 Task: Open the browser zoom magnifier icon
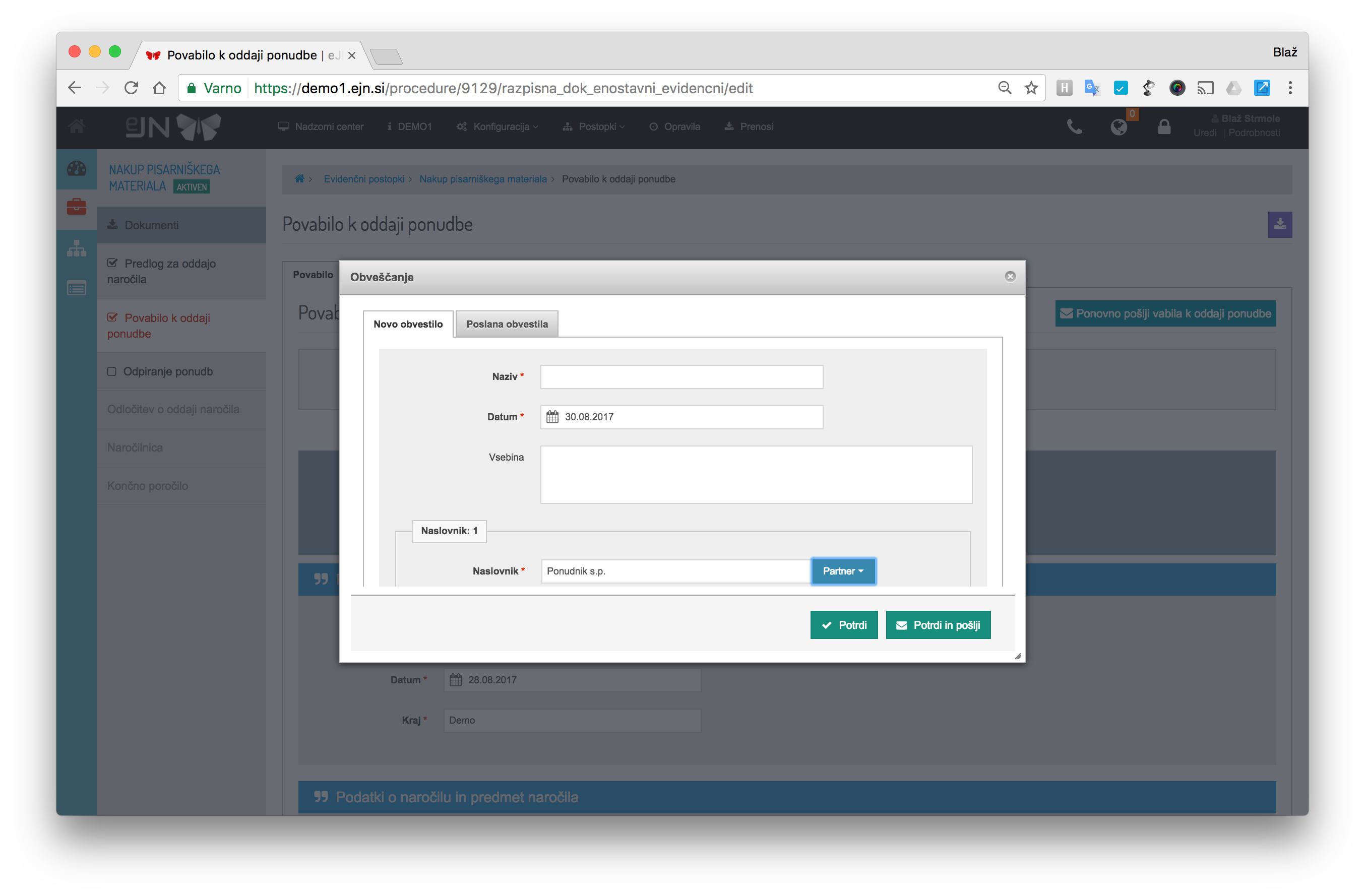tap(1004, 88)
